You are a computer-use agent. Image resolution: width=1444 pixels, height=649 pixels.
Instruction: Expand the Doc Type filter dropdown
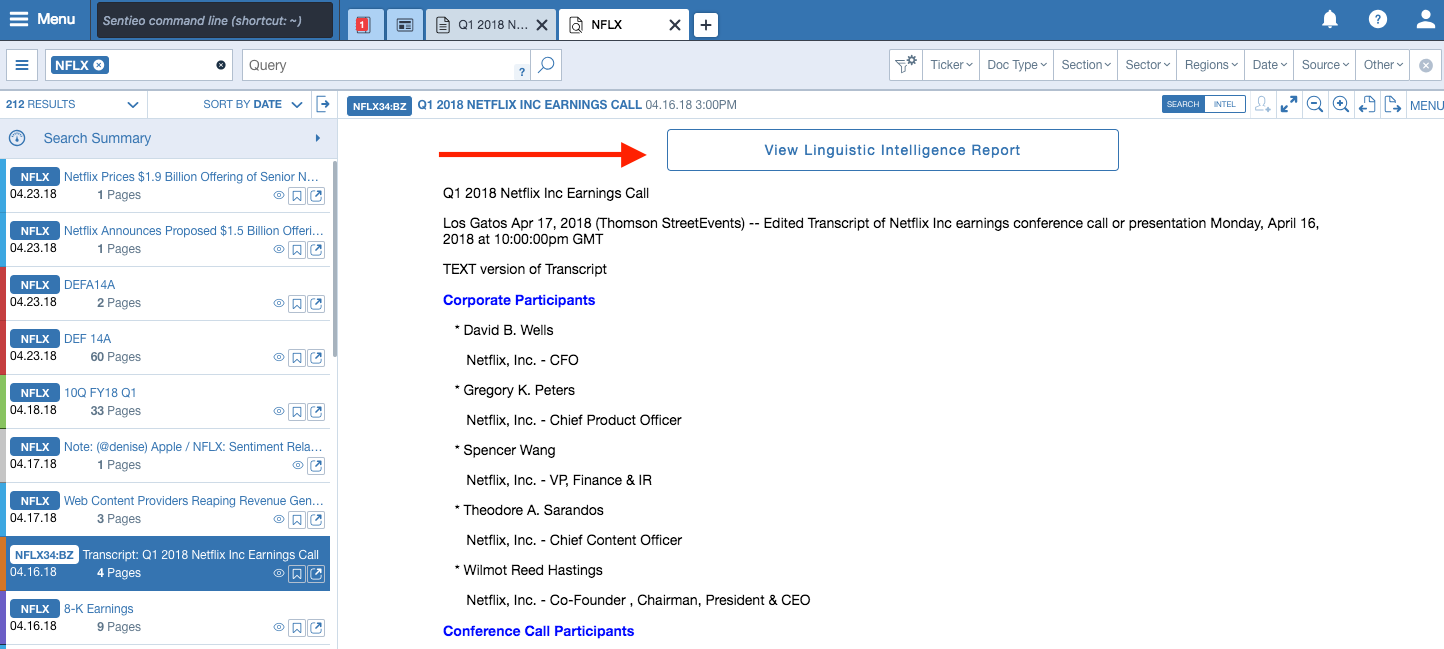tap(1017, 65)
